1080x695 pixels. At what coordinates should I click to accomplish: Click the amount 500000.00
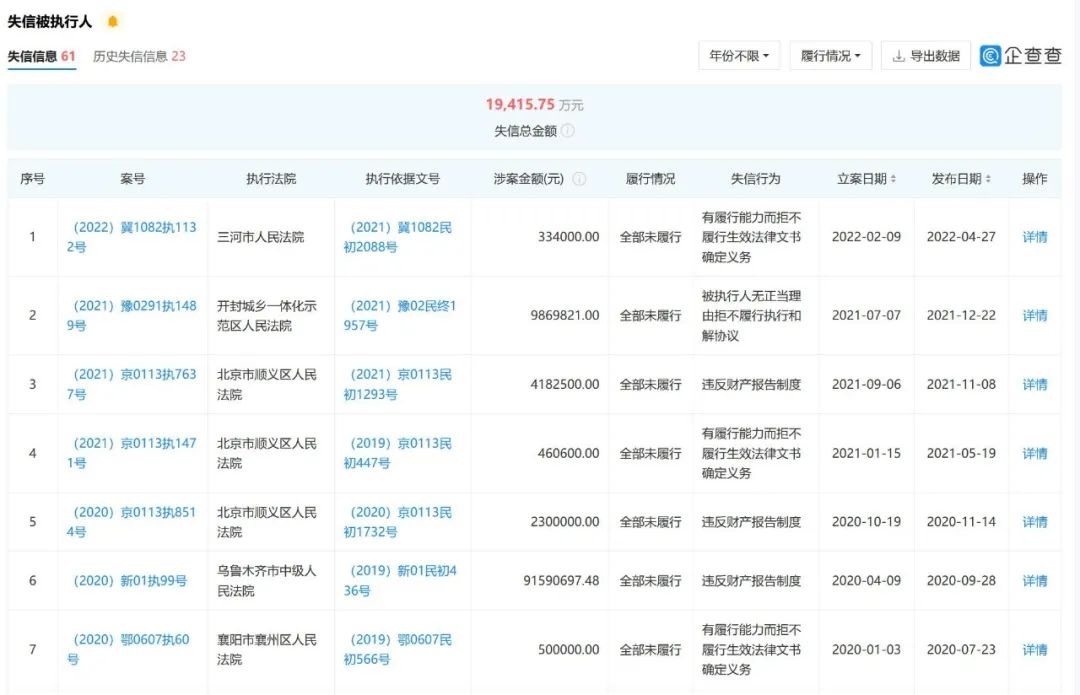pyautogui.click(x=568, y=650)
